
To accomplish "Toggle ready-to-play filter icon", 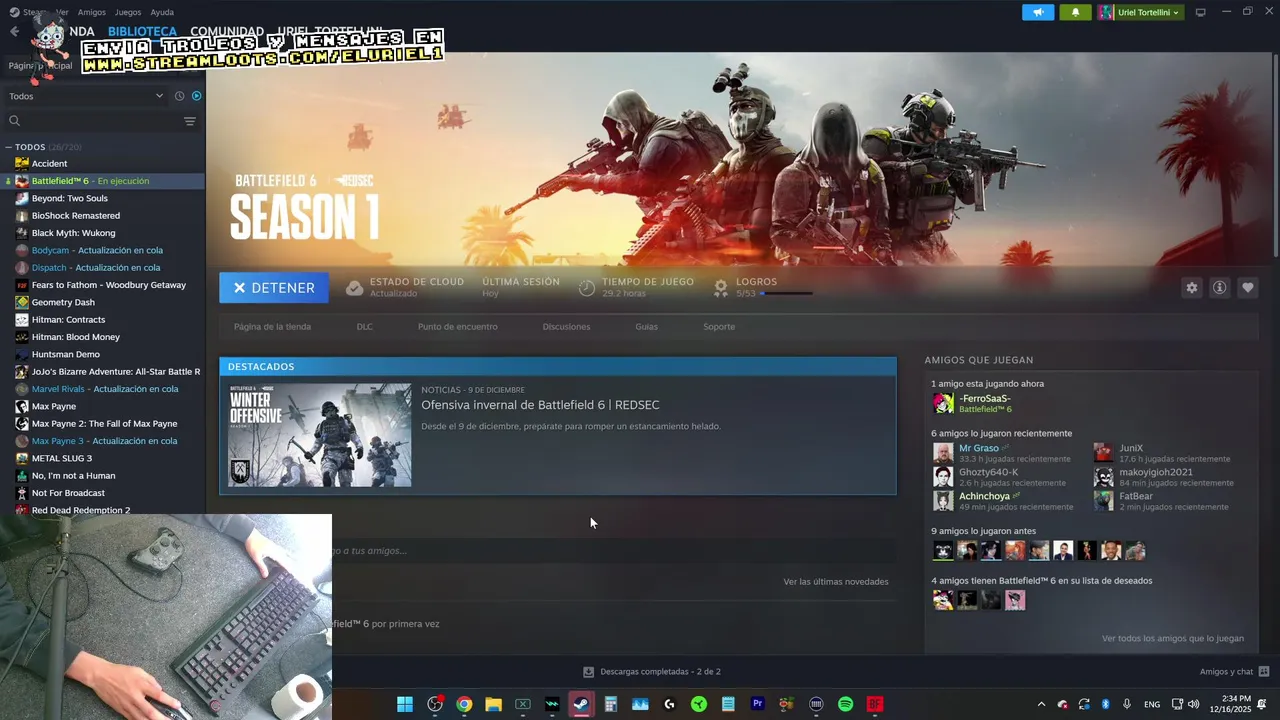I will pos(196,96).
